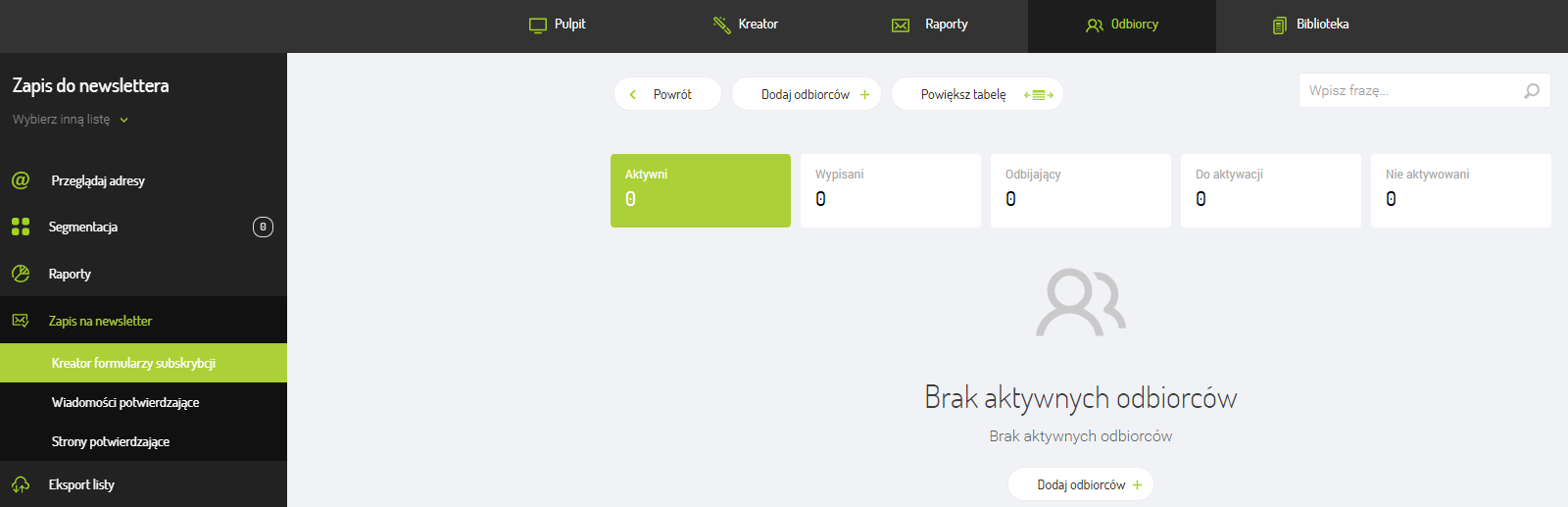Click the magnifier search icon

[1532, 91]
